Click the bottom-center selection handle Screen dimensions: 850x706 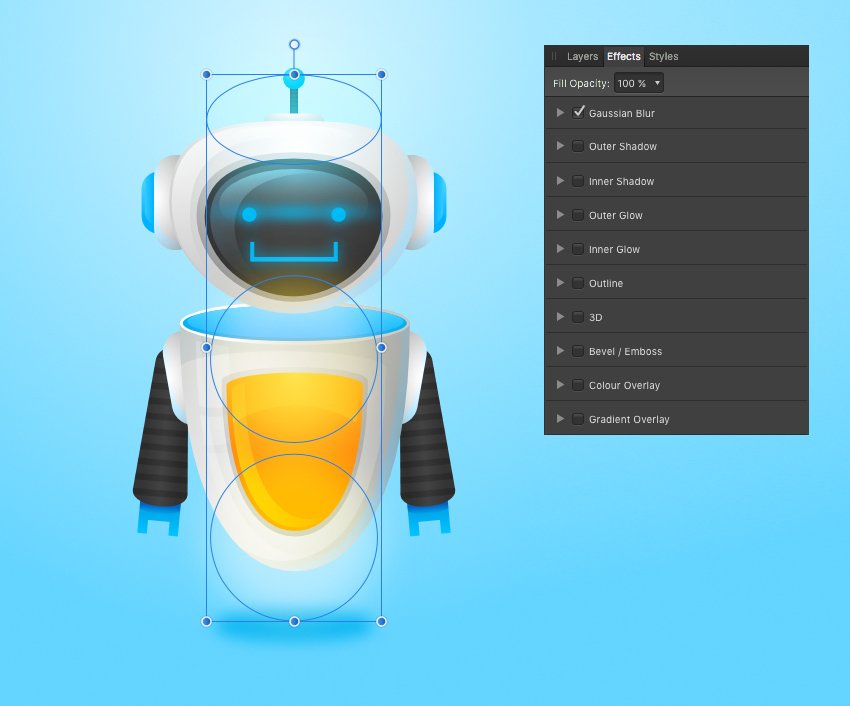pyautogui.click(x=294, y=621)
